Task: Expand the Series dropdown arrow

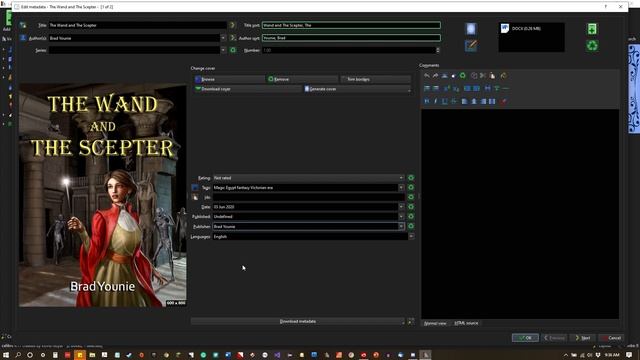Action: tap(223, 50)
